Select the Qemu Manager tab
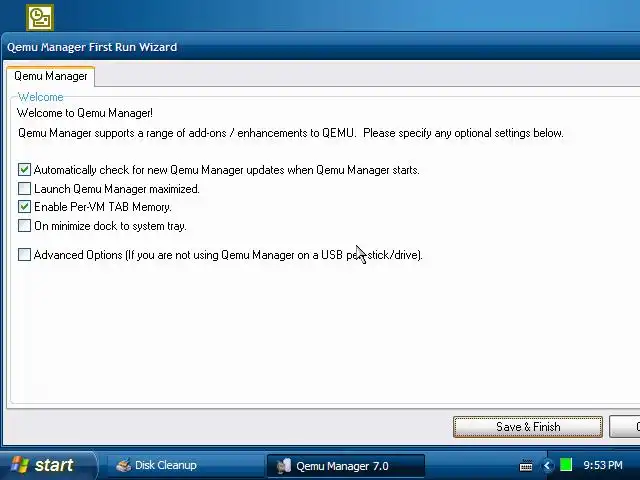Screen dimensions: 640x480 [x=51, y=76]
